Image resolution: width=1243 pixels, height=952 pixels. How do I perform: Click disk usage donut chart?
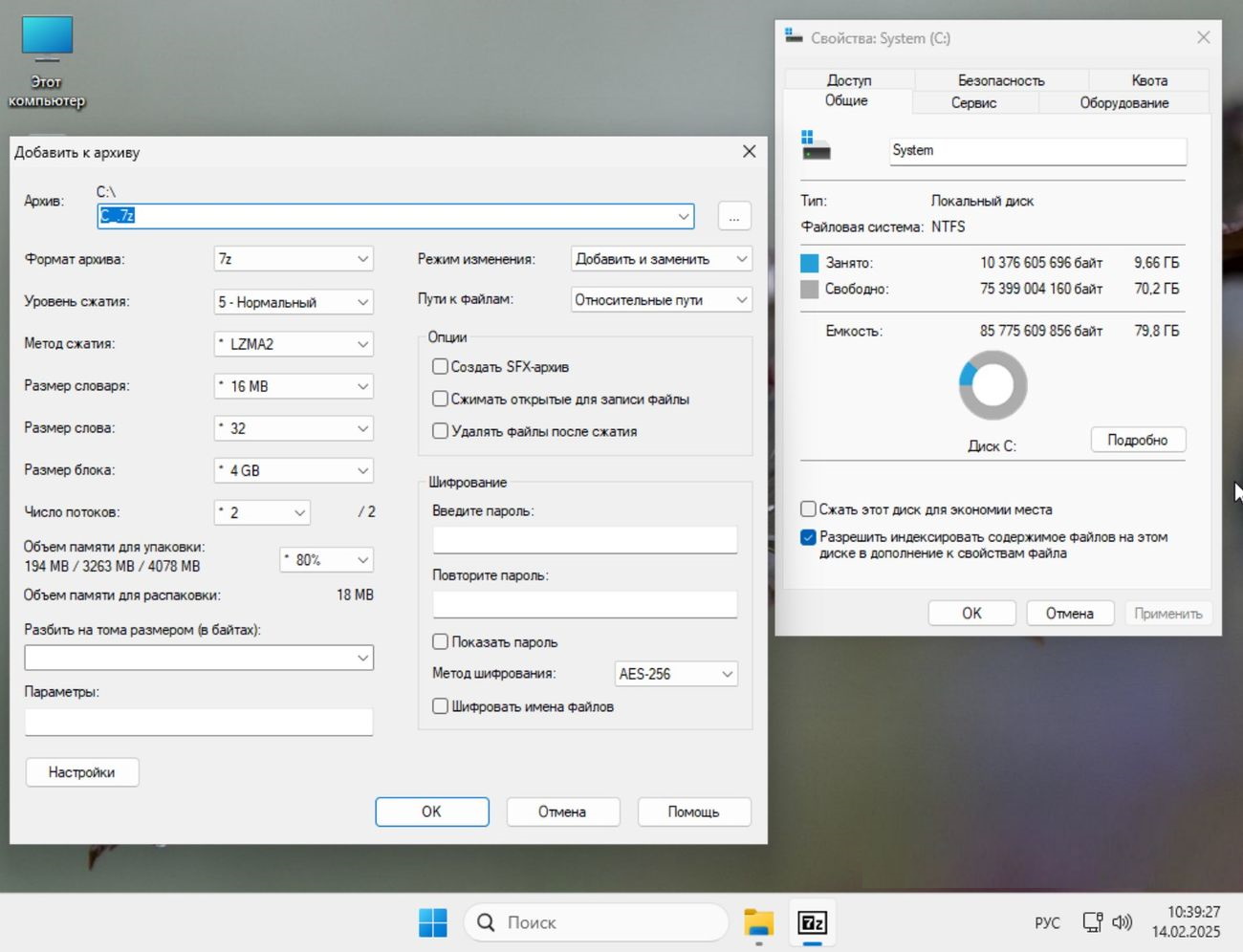point(992,385)
